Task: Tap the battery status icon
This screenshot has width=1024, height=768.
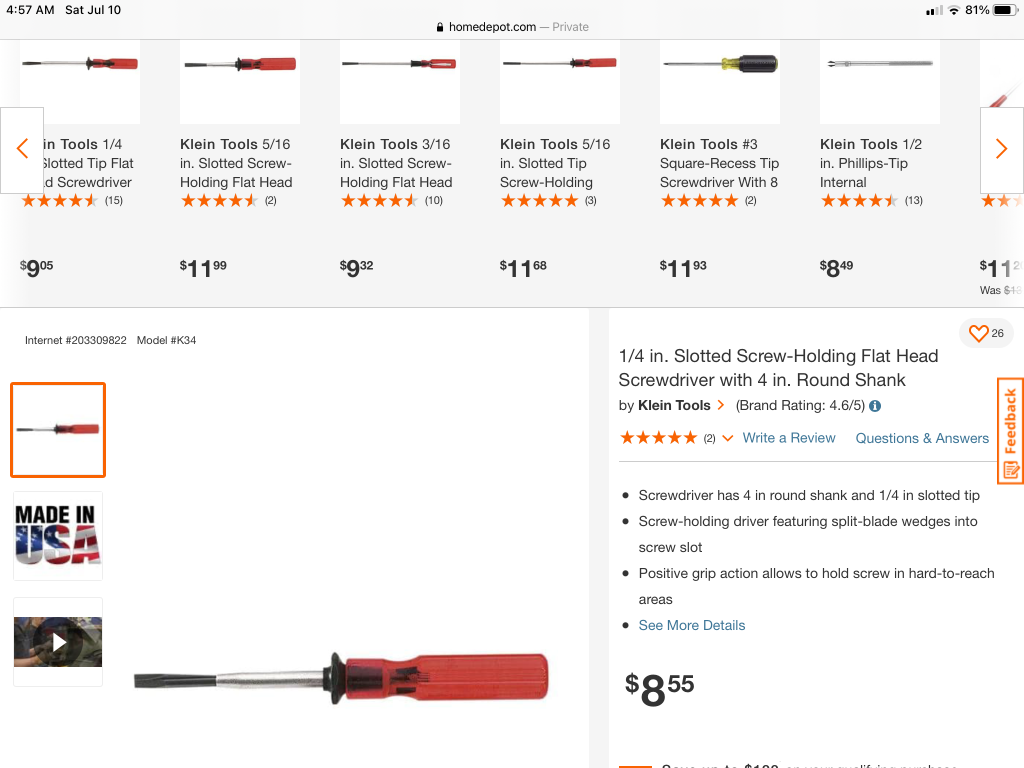Action: [1004, 10]
